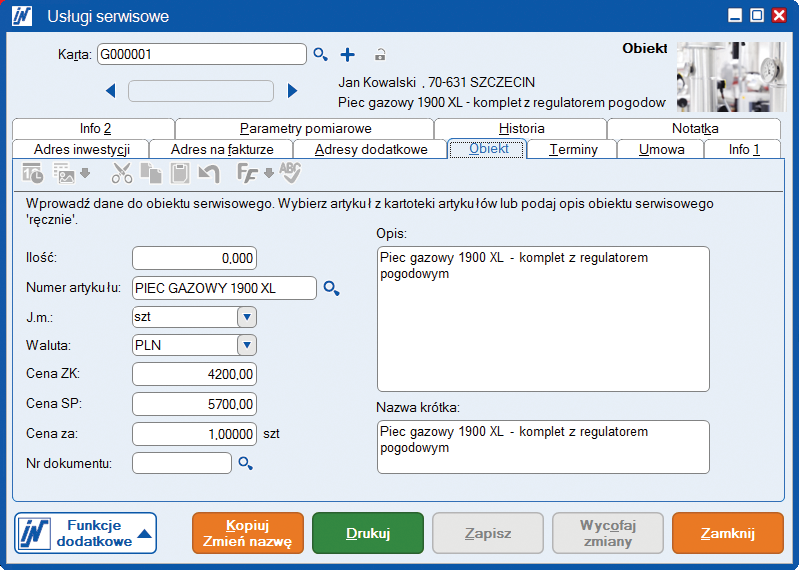This screenshot has width=799, height=570.
Task: Switch to the Historia tab
Action: pos(521,128)
